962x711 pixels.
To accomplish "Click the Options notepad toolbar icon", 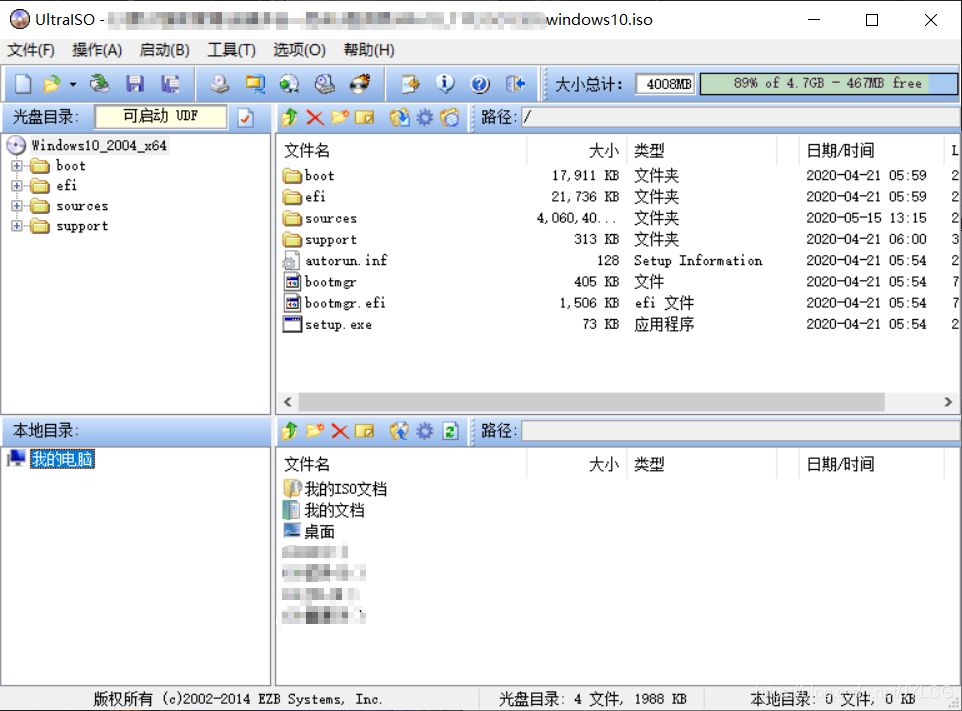I will click(410, 83).
